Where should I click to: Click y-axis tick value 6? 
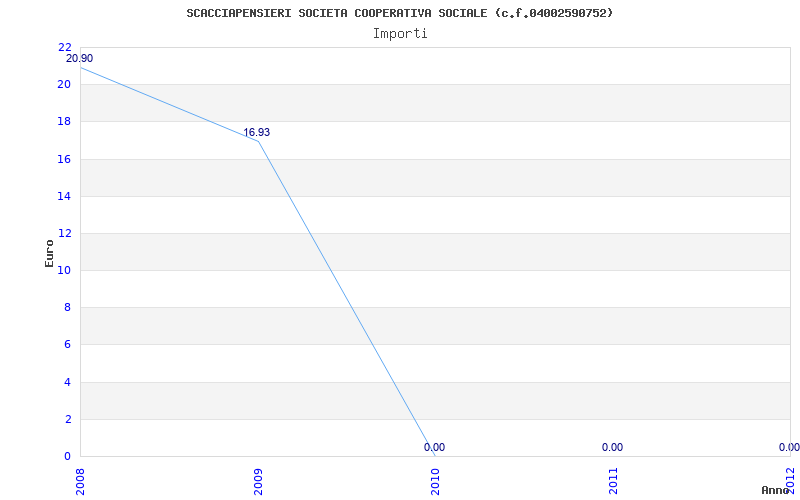coord(67,345)
